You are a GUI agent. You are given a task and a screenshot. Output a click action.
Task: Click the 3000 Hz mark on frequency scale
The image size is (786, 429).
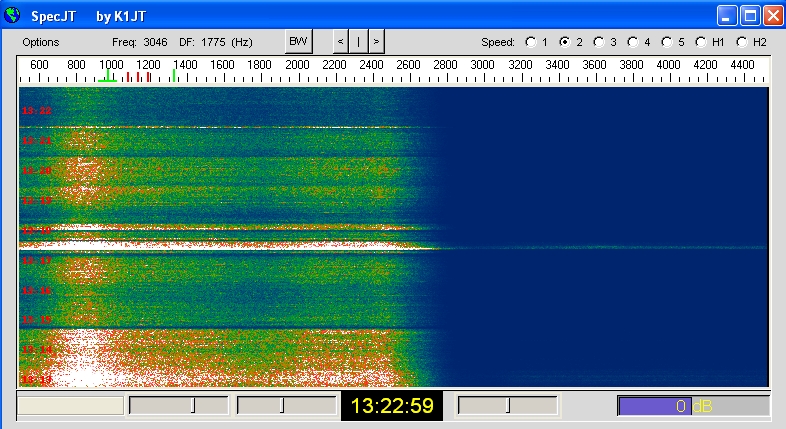click(x=482, y=65)
